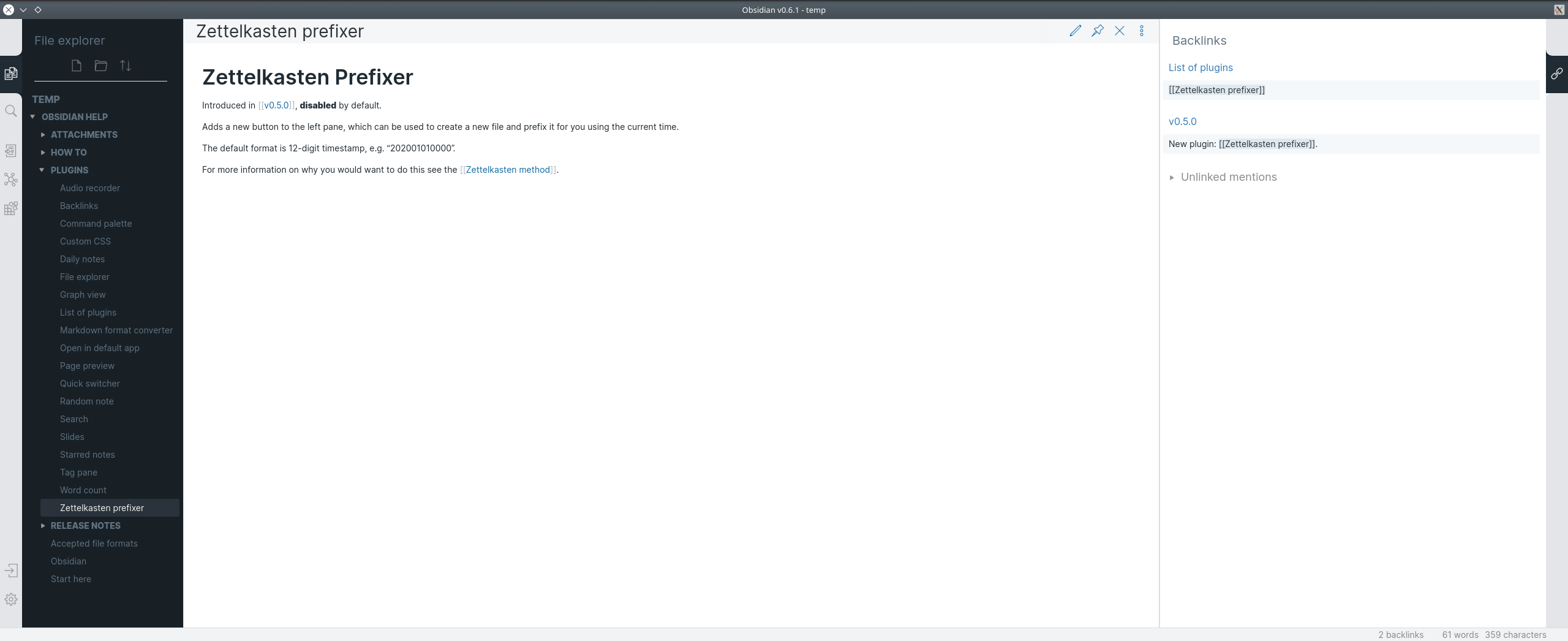Change the file sort order with the arrows icon
Screen dimensions: 1568x641
coord(126,66)
